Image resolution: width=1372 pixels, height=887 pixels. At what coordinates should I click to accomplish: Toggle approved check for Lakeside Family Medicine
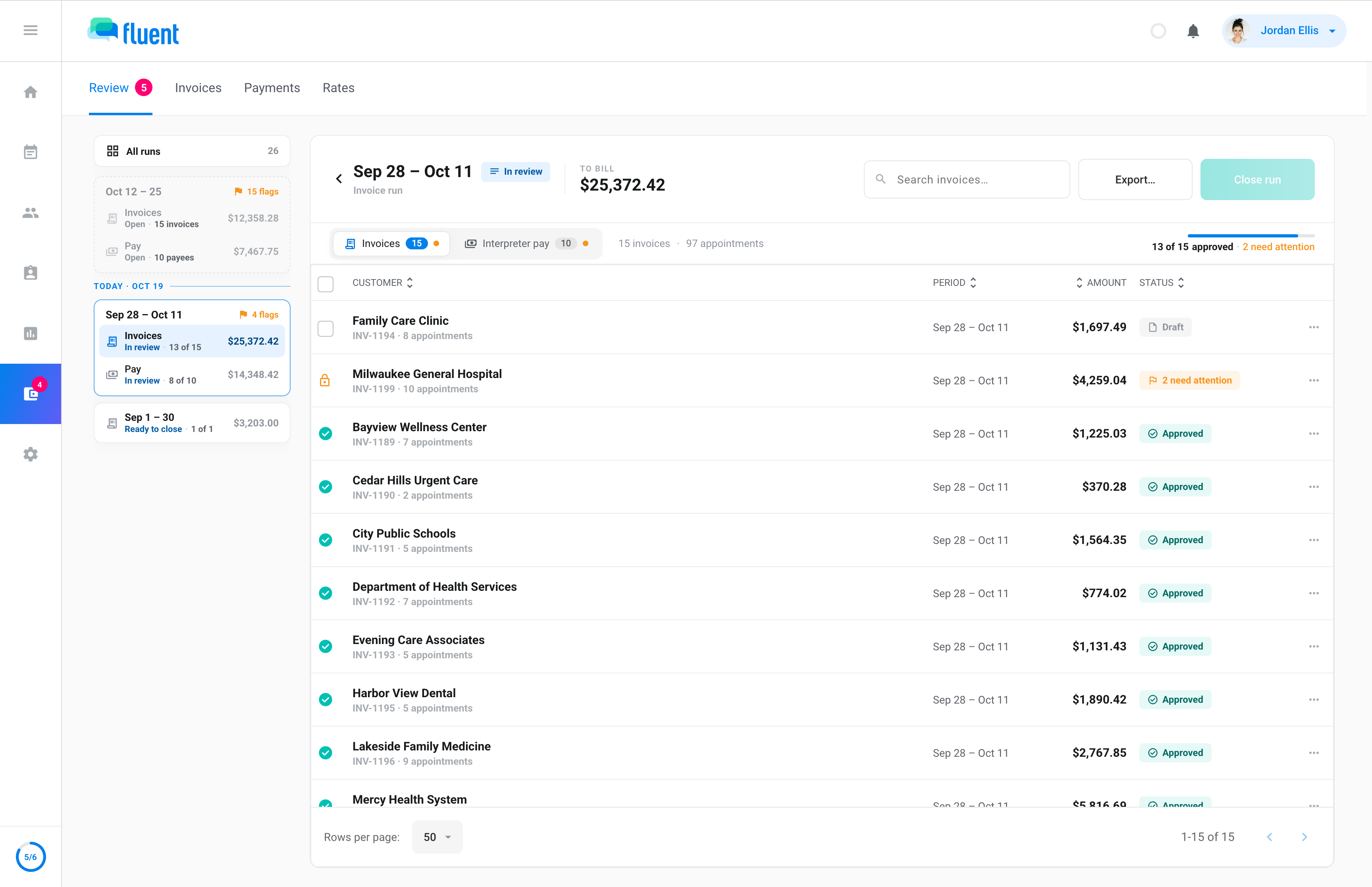pos(325,753)
